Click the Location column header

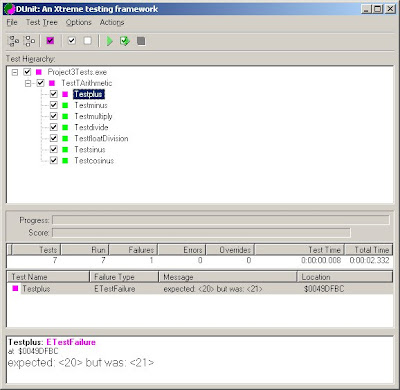point(345,277)
